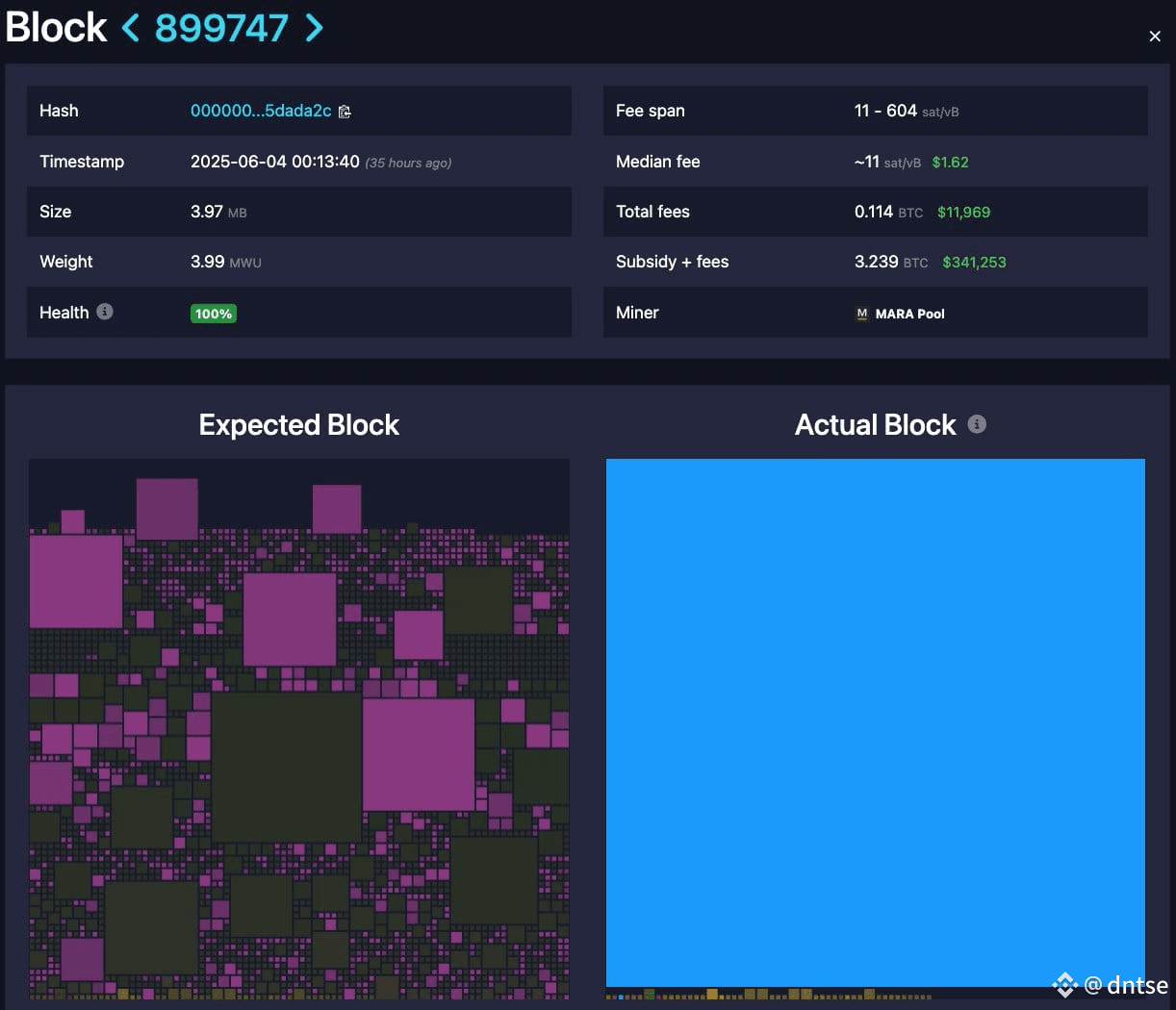
Task: Click the $11,969 total fees value
Action: [x=963, y=212]
